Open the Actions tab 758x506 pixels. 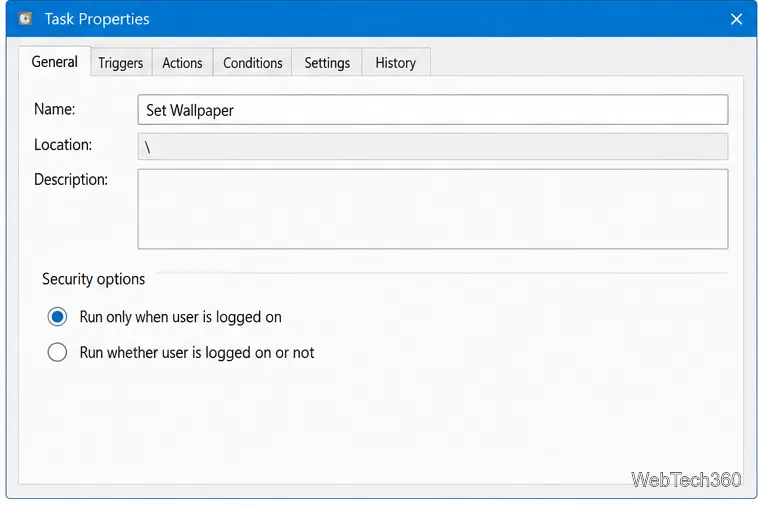pos(182,63)
